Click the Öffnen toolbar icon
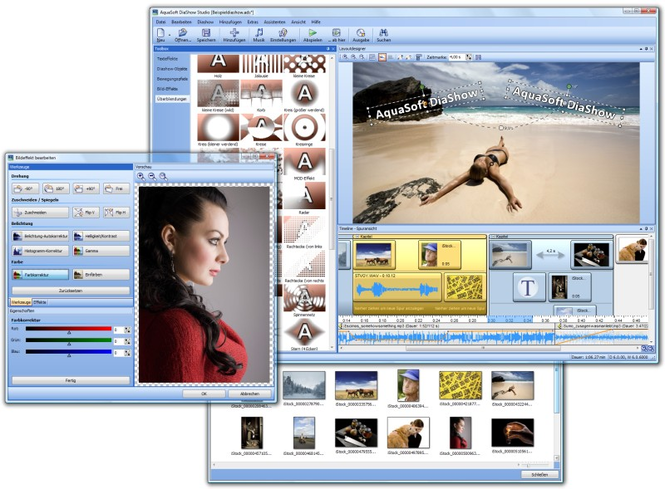 click(x=183, y=33)
